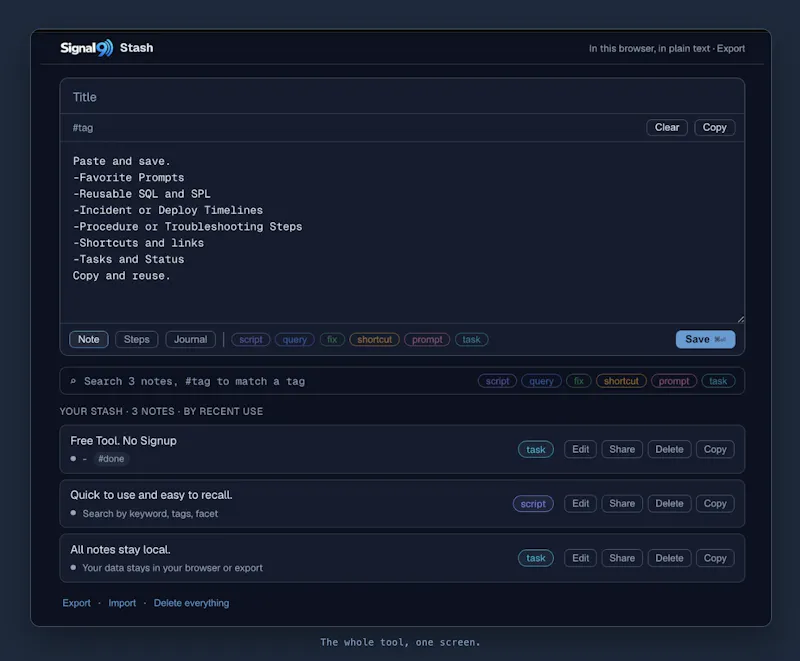The image size is (800, 661).
Task: Save the current note
Action: click(x=706, y=340)
